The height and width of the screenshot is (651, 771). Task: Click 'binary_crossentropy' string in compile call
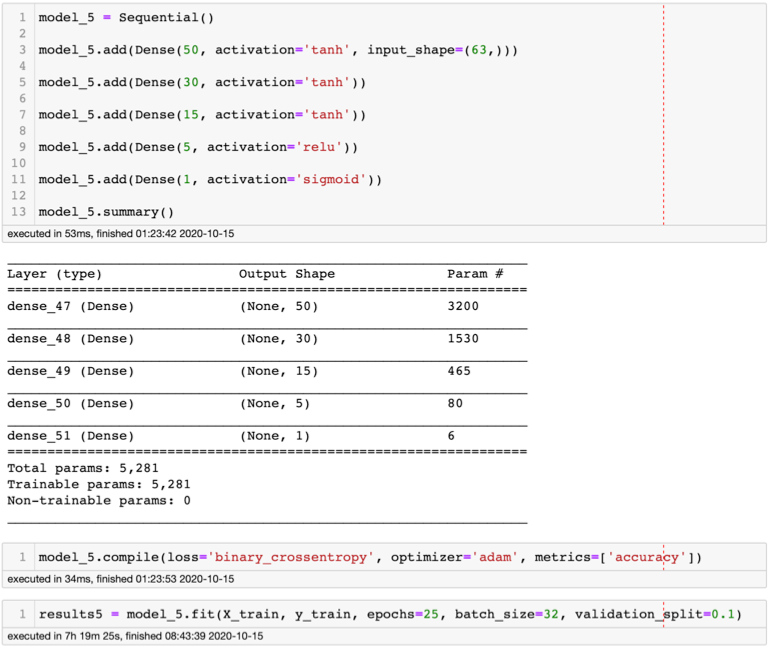(x=291, y=558)
